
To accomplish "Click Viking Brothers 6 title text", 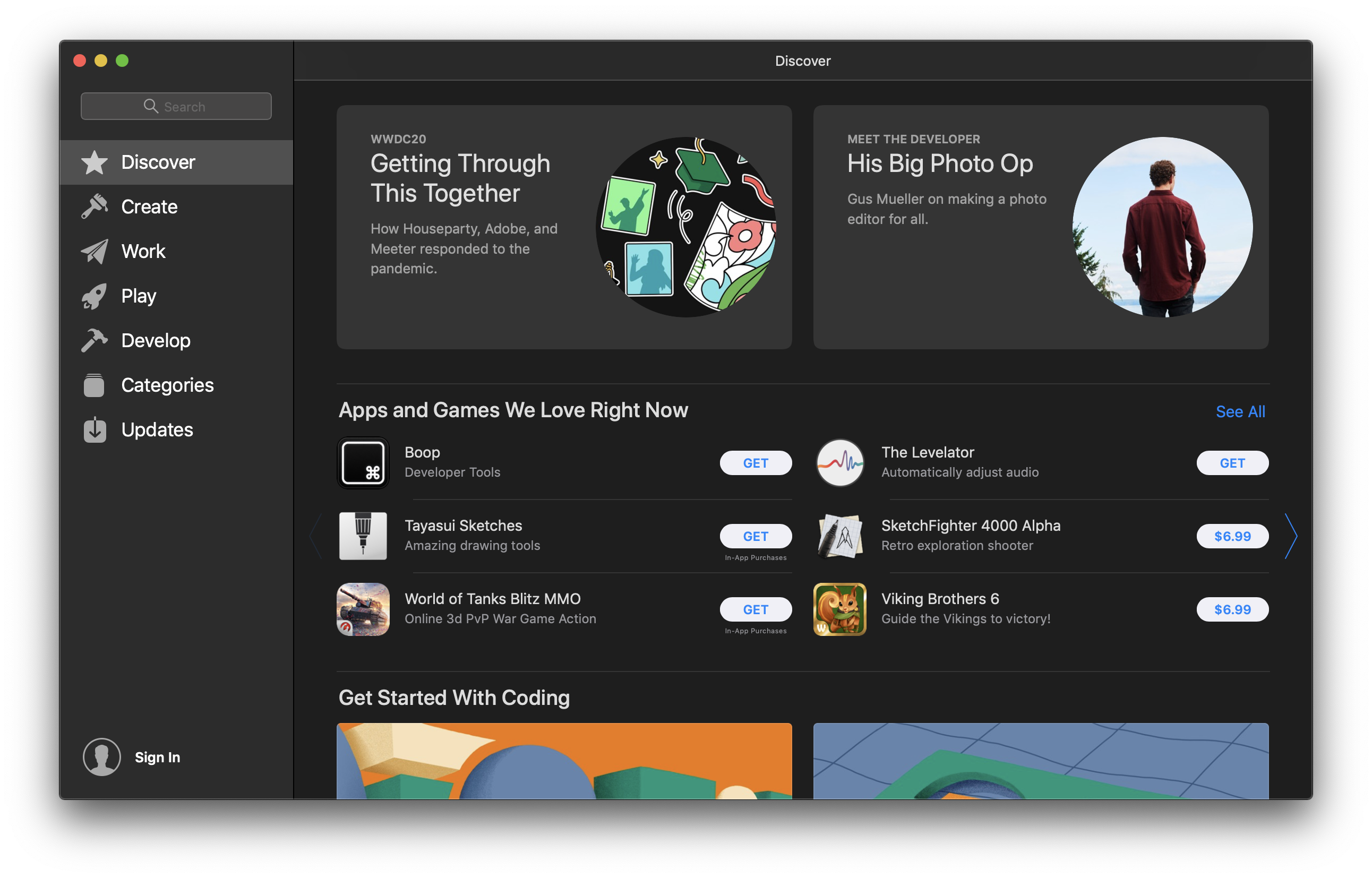I will pyautogui.click(x=940, y=599).
